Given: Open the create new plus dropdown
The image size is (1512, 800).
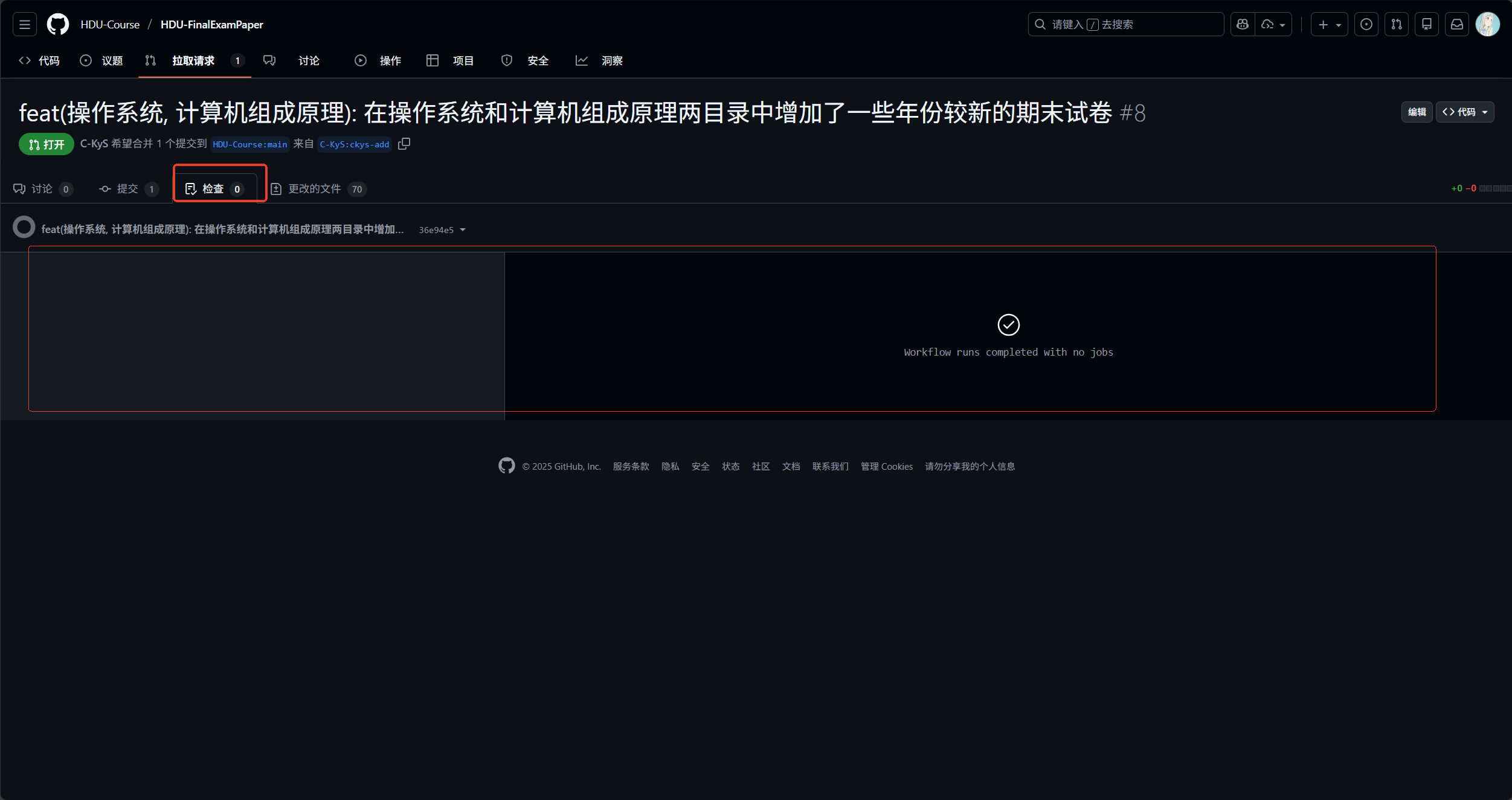Looking at the screenshot, I should click(x=1329, y=24).
